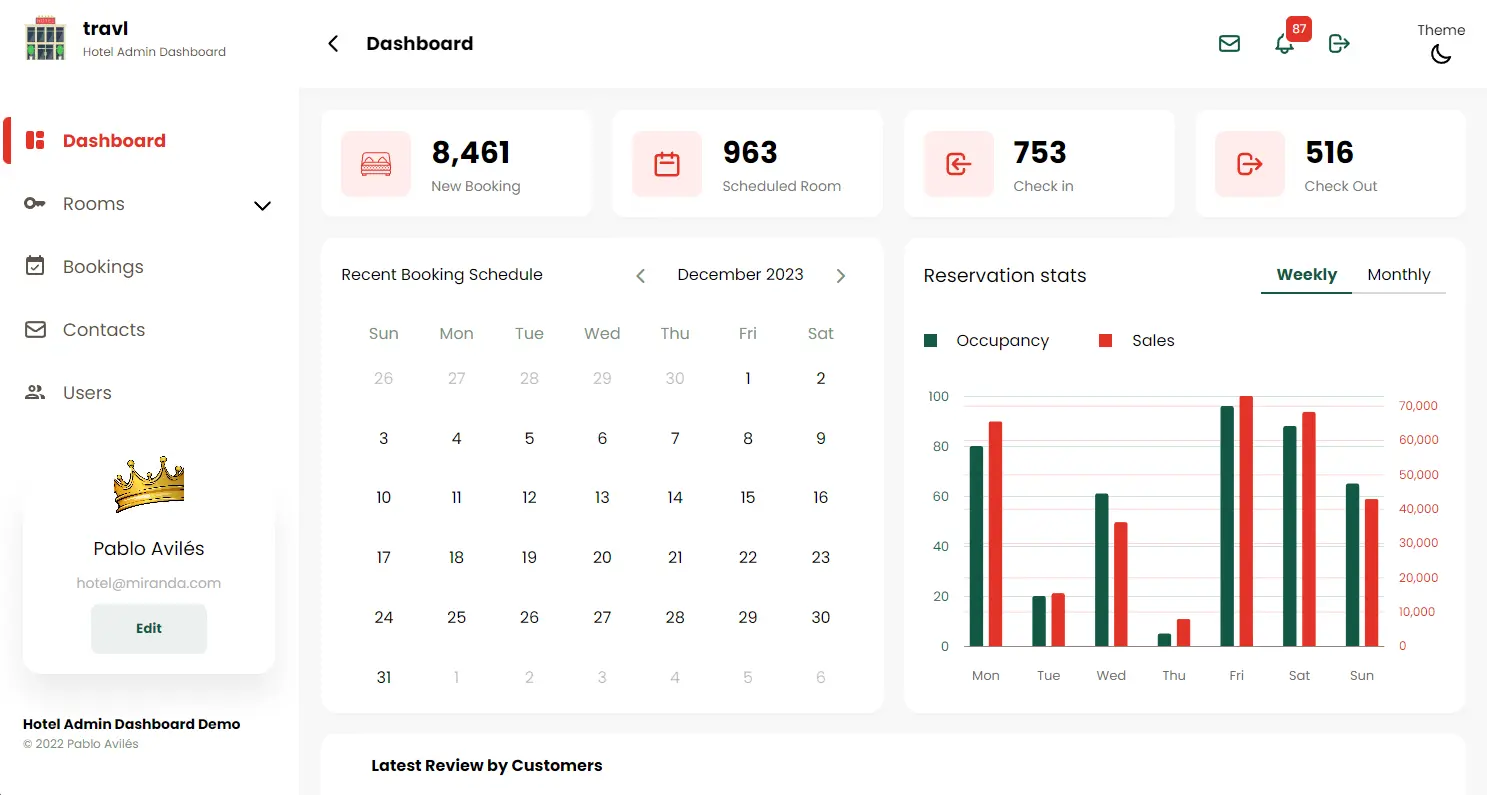Toggle dark theme with the moon icon

click(x=1441, y=54)
